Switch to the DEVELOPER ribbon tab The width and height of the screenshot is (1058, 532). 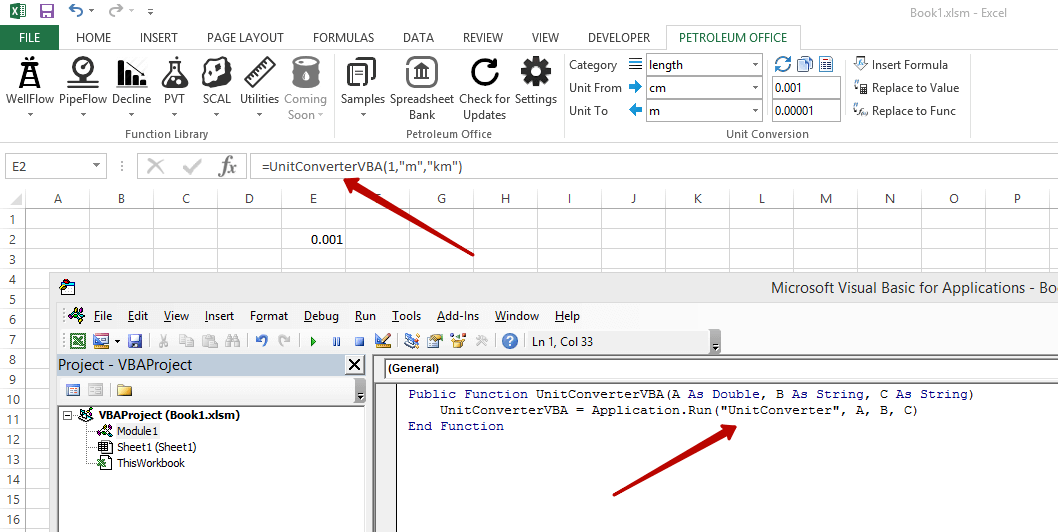(x=618, y=38)
